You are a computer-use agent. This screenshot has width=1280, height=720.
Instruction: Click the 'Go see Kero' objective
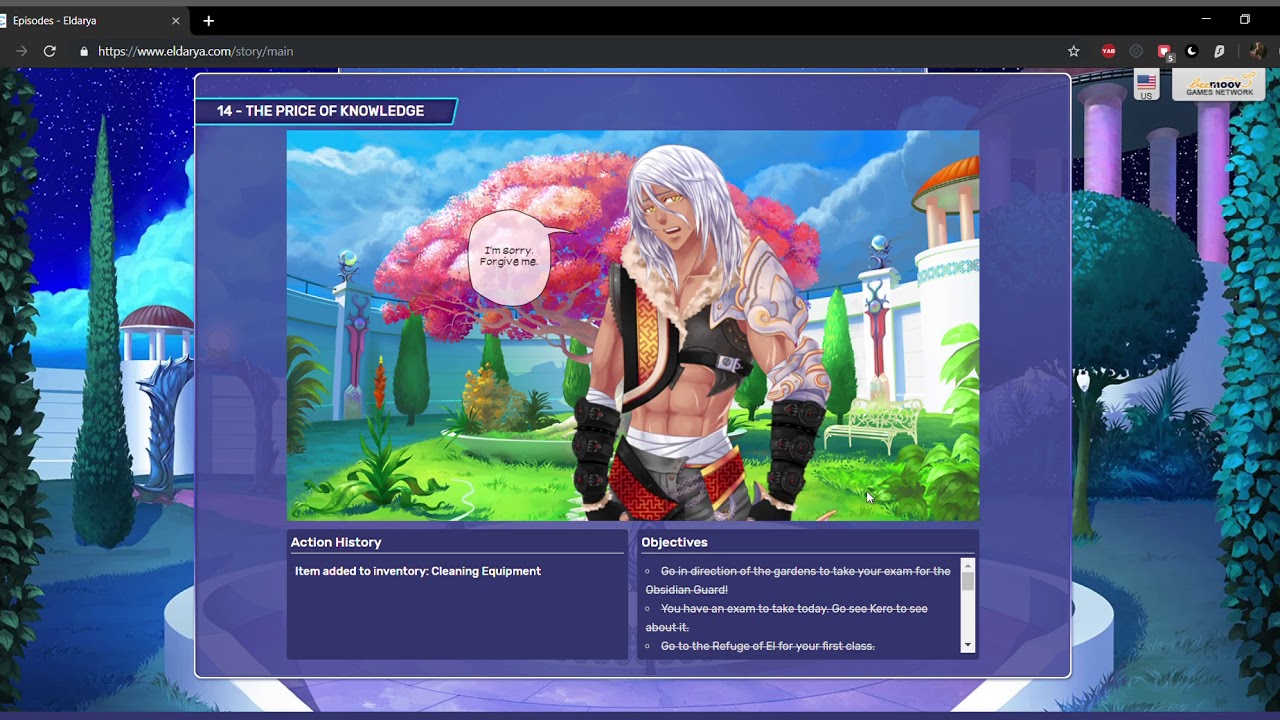(787, 618)
